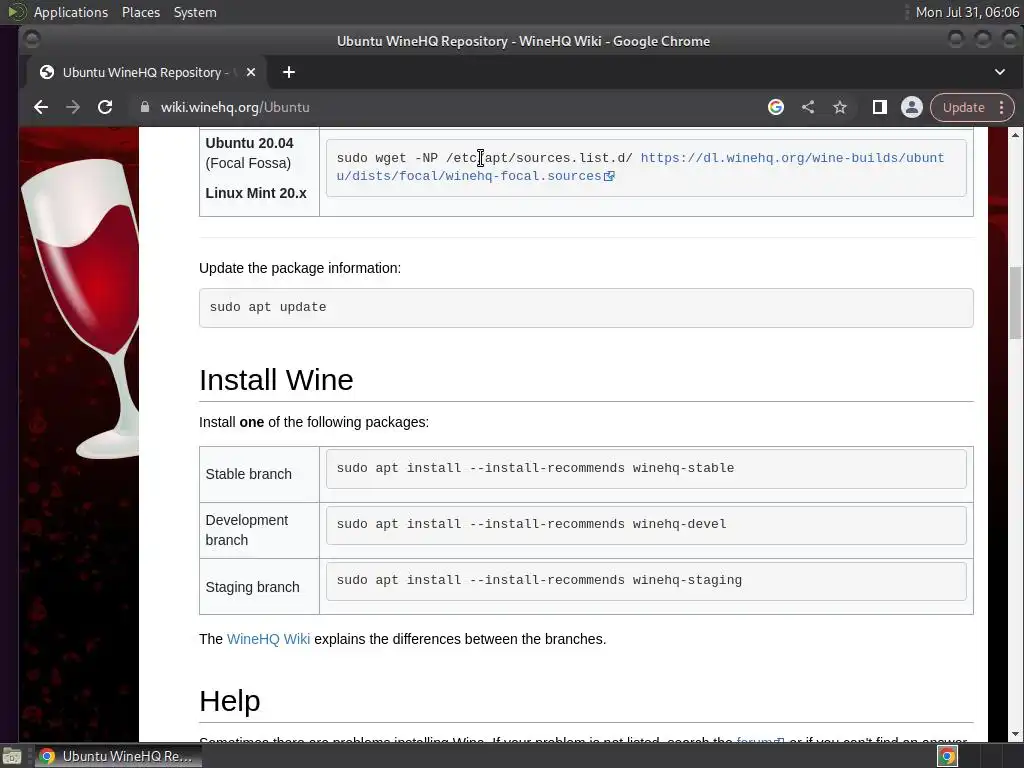Click the clock showing Mon Jul 31

[x=967, y=12]
